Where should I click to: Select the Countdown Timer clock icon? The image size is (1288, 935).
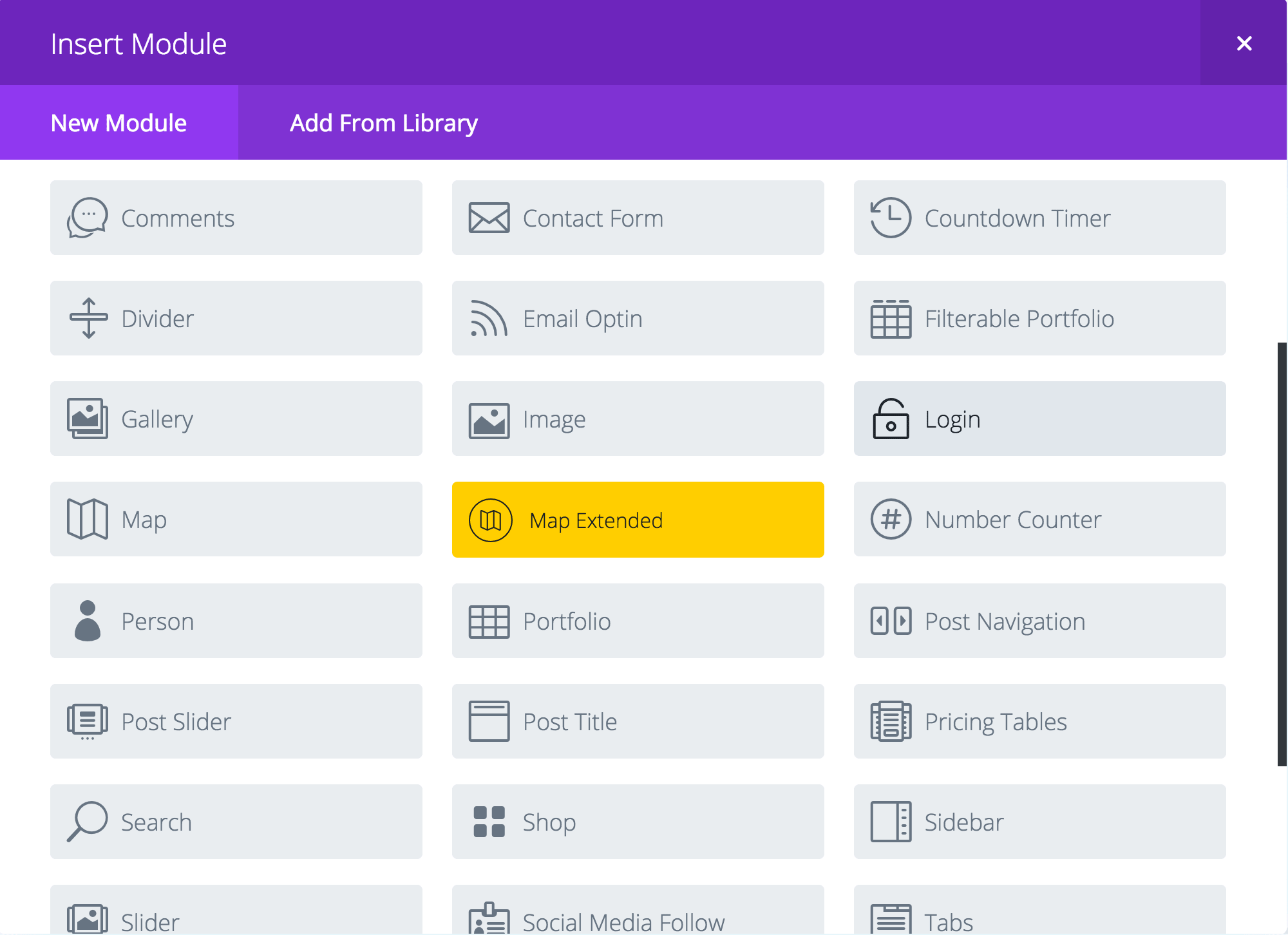pos(891,218)
